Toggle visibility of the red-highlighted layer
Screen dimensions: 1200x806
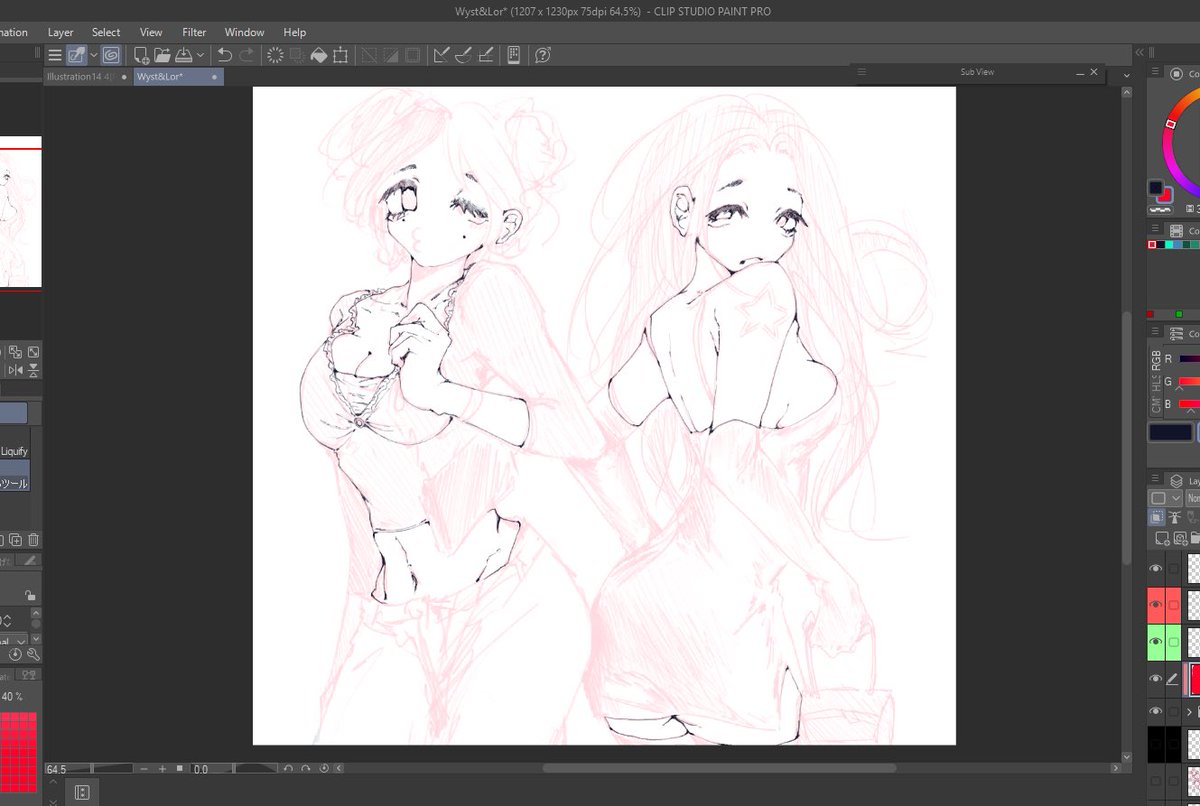[1156, 605]
